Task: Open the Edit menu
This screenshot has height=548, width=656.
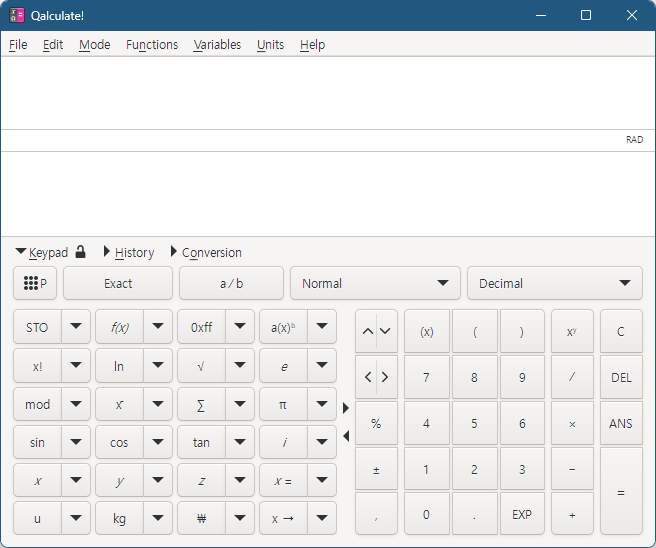Action: click(53, 44)
